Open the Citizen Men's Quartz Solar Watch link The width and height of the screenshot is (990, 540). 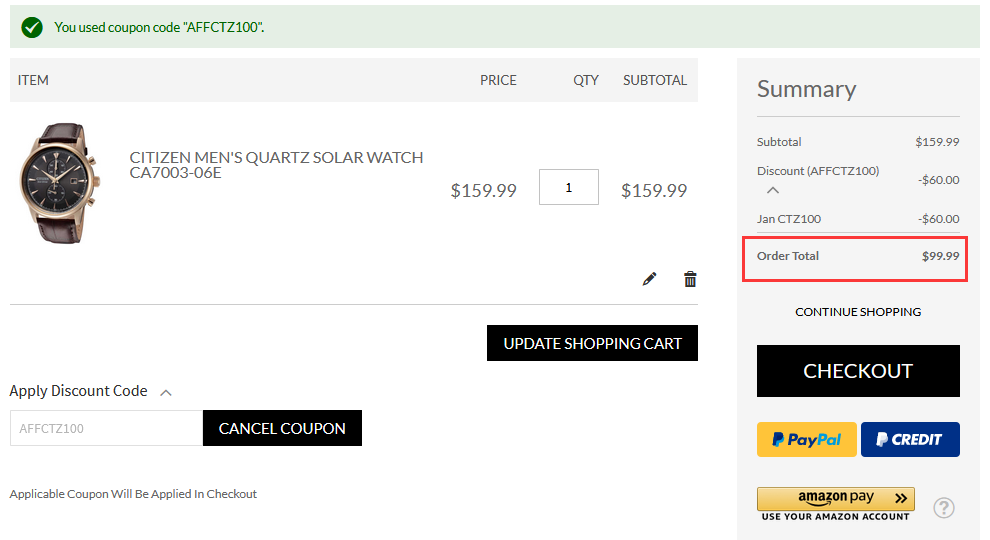[x=276, y=165]
